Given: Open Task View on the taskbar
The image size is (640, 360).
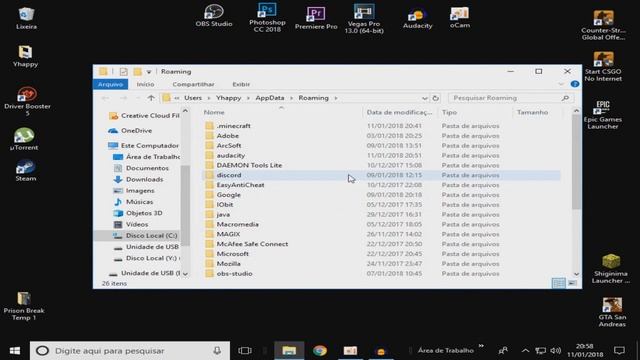Looking at the screenshot, I should point(245,351).
